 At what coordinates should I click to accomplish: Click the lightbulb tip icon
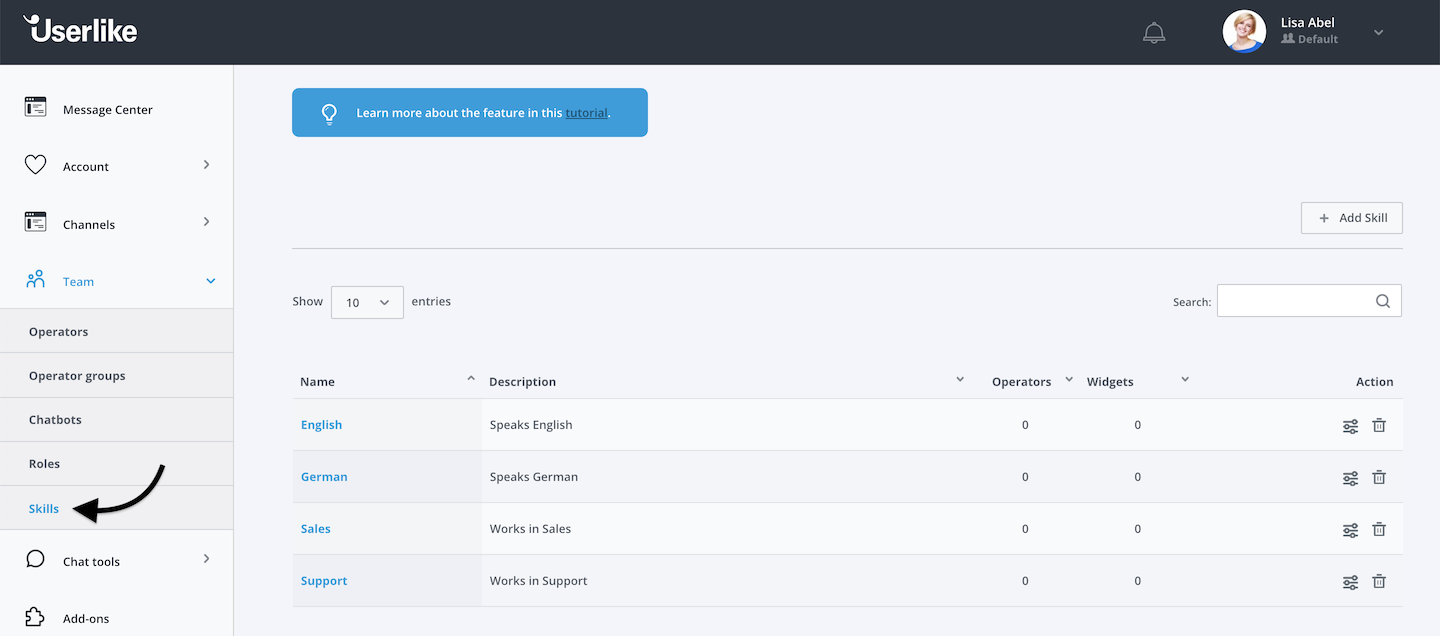click(x=329, y=113)
